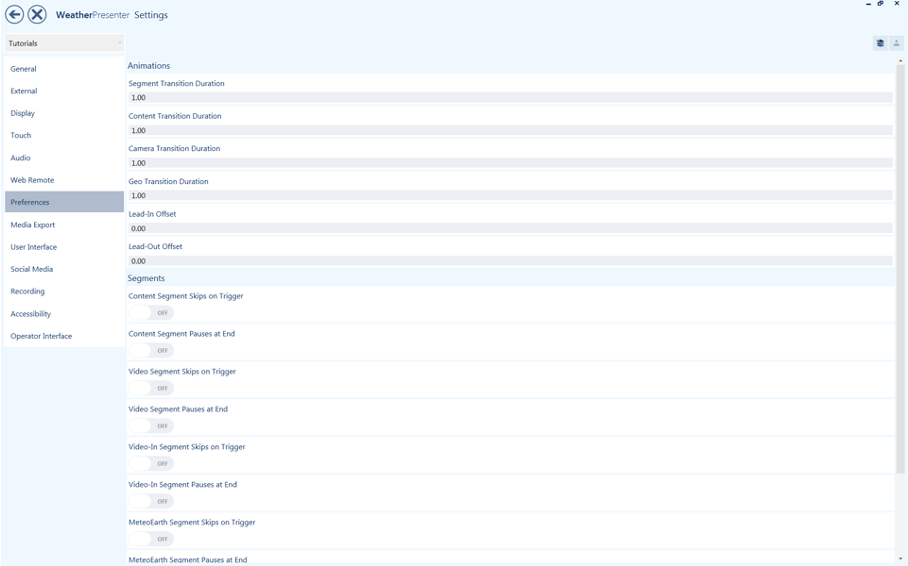Restore down the application window
Viewport: 908px width, 566px height.
881,4
